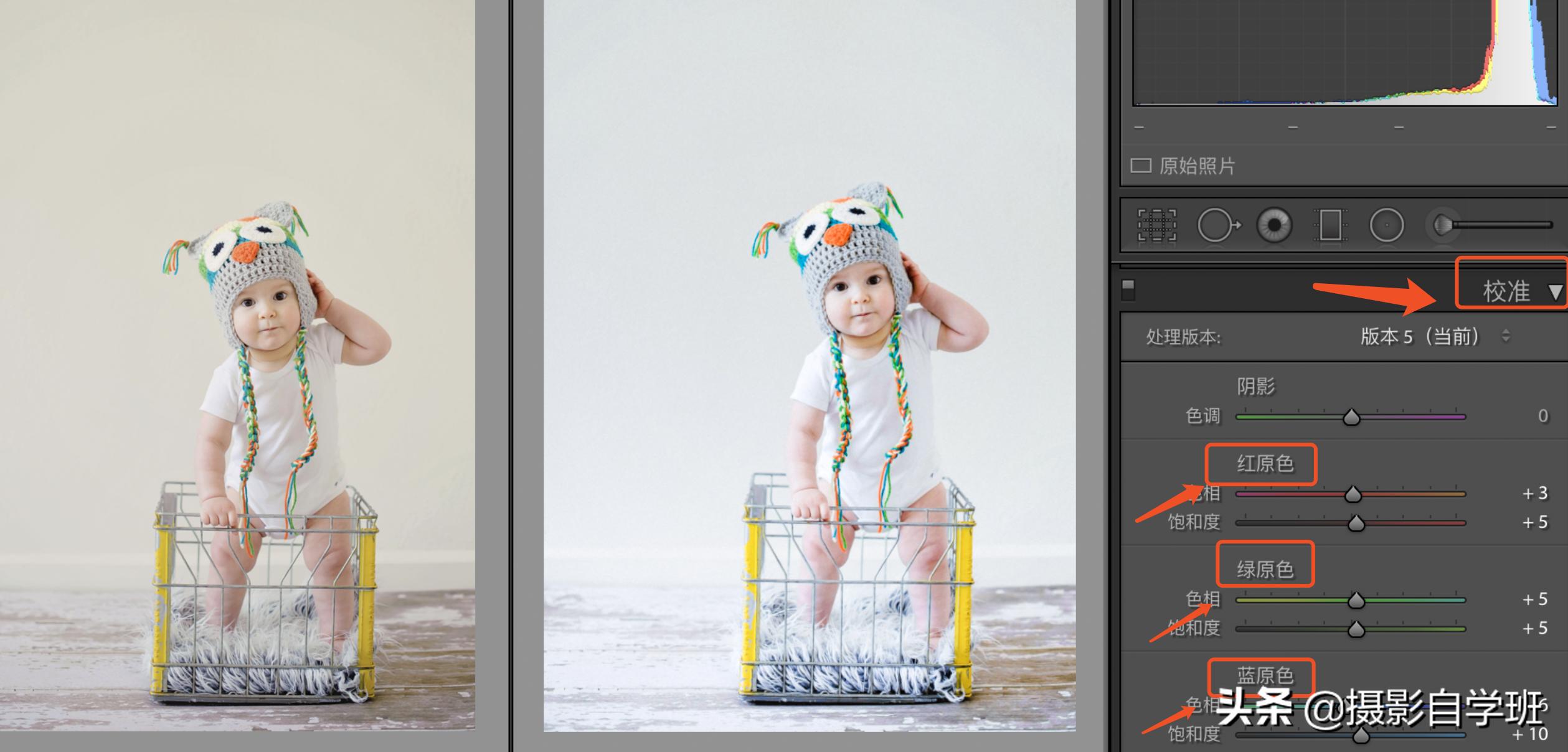Screen dimensions: 1568x752
Task: Select the Radial Filter tool
Action: coord(1387,225)
